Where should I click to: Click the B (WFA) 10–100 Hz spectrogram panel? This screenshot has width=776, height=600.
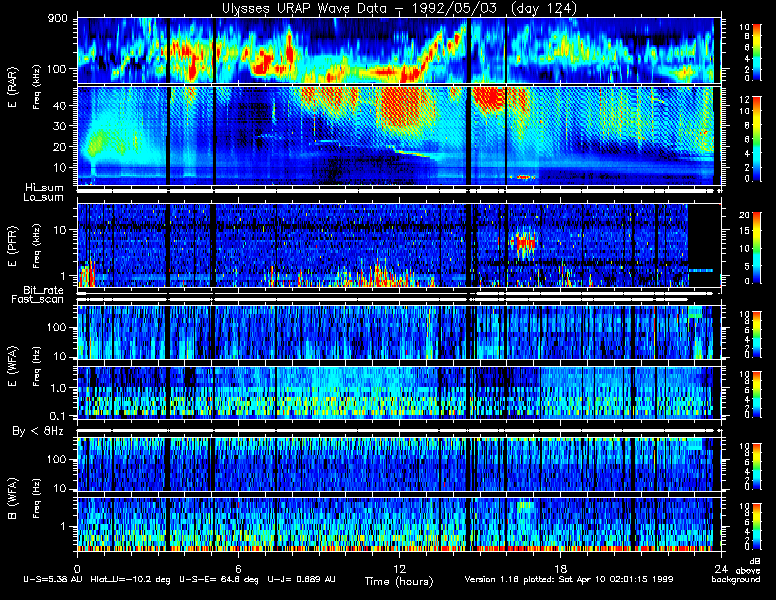[x=399, y=464]
